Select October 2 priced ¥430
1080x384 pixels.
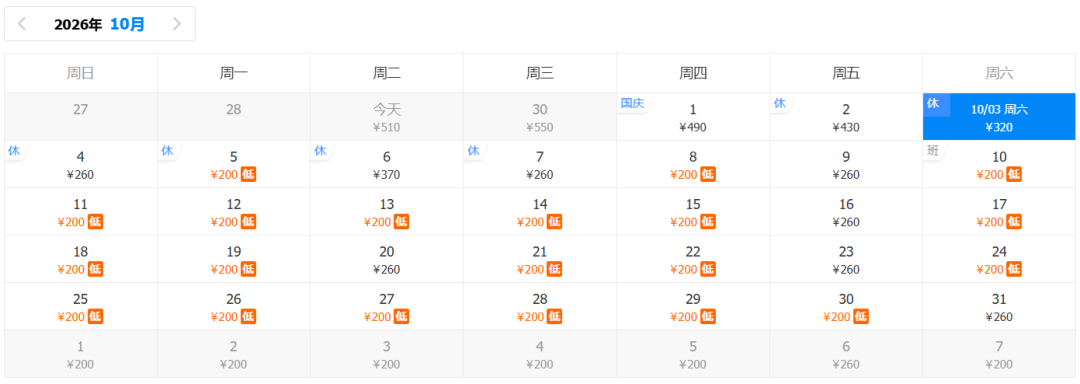click(846, 117)
